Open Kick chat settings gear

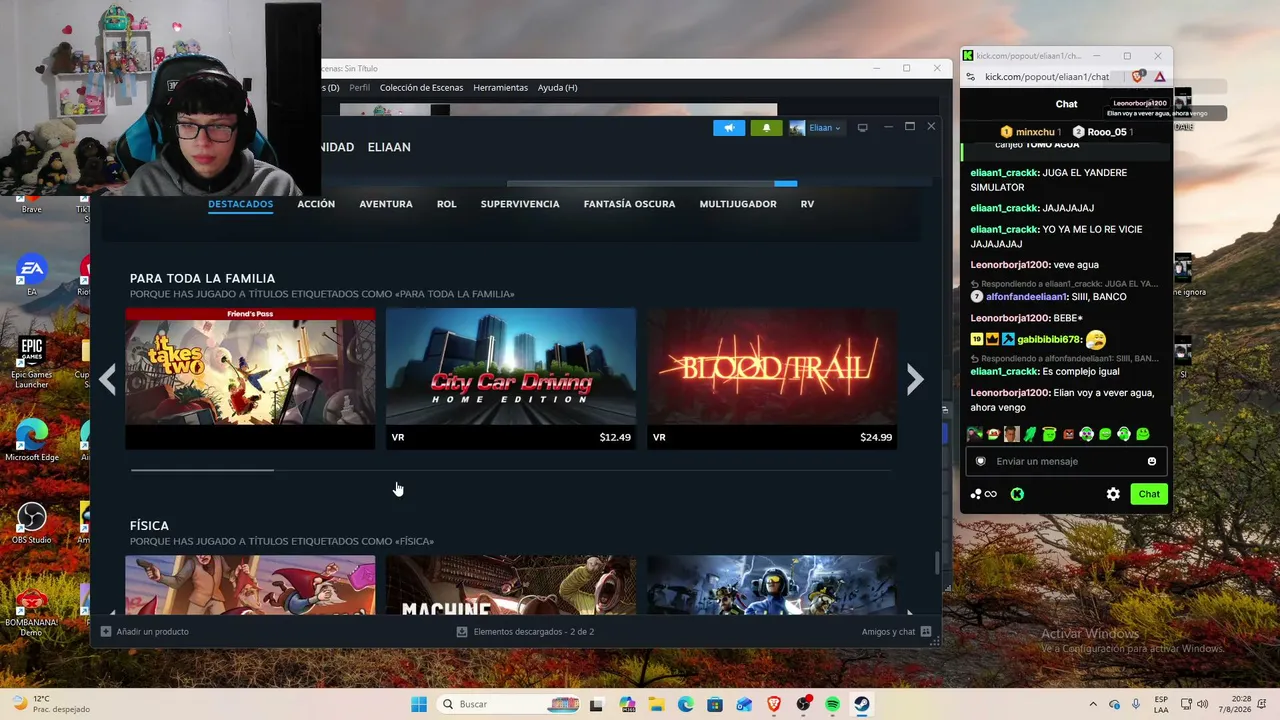(x=1113, y=494)
